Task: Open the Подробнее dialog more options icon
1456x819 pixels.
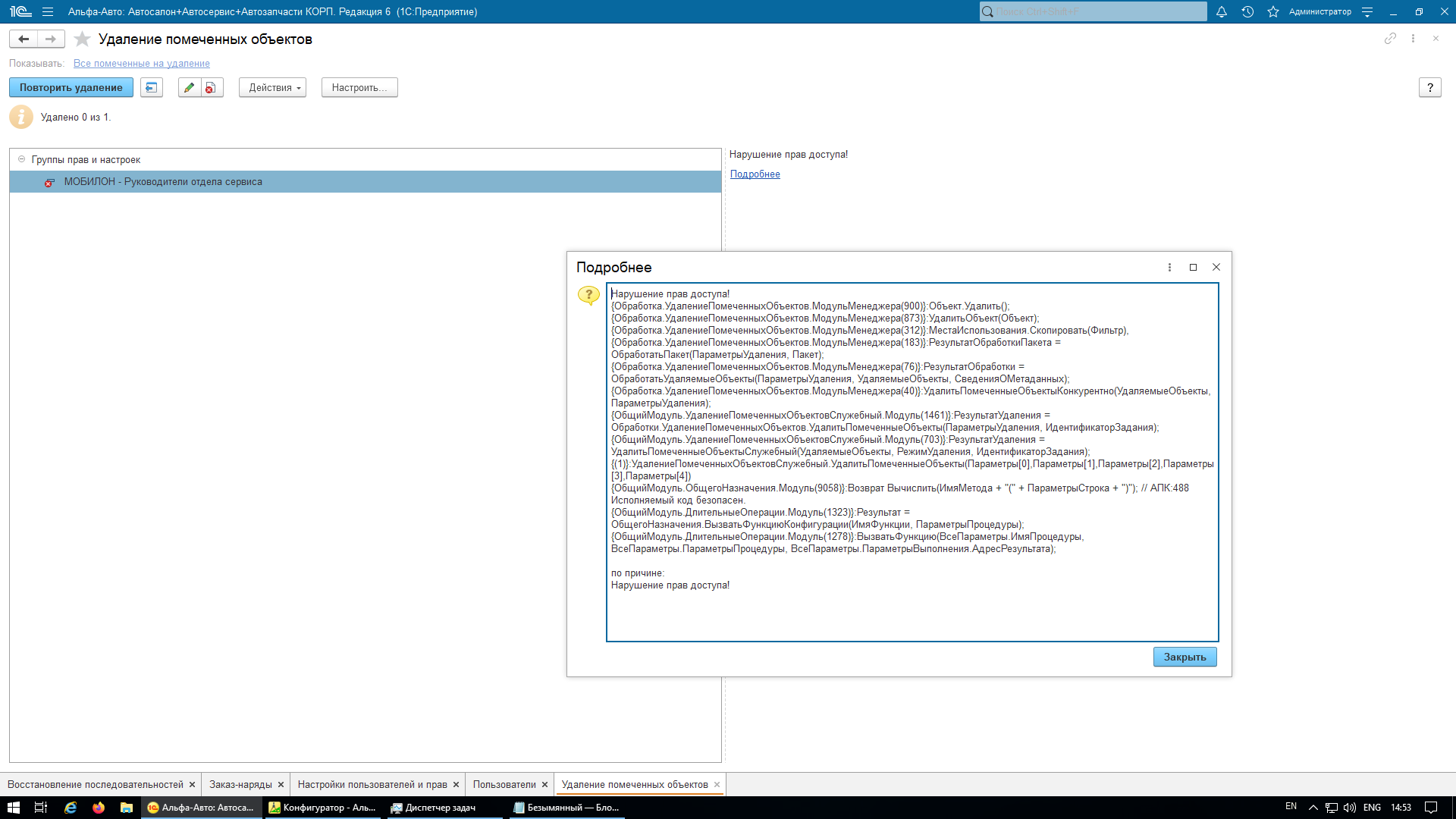Action: [x=1169, y=267]
